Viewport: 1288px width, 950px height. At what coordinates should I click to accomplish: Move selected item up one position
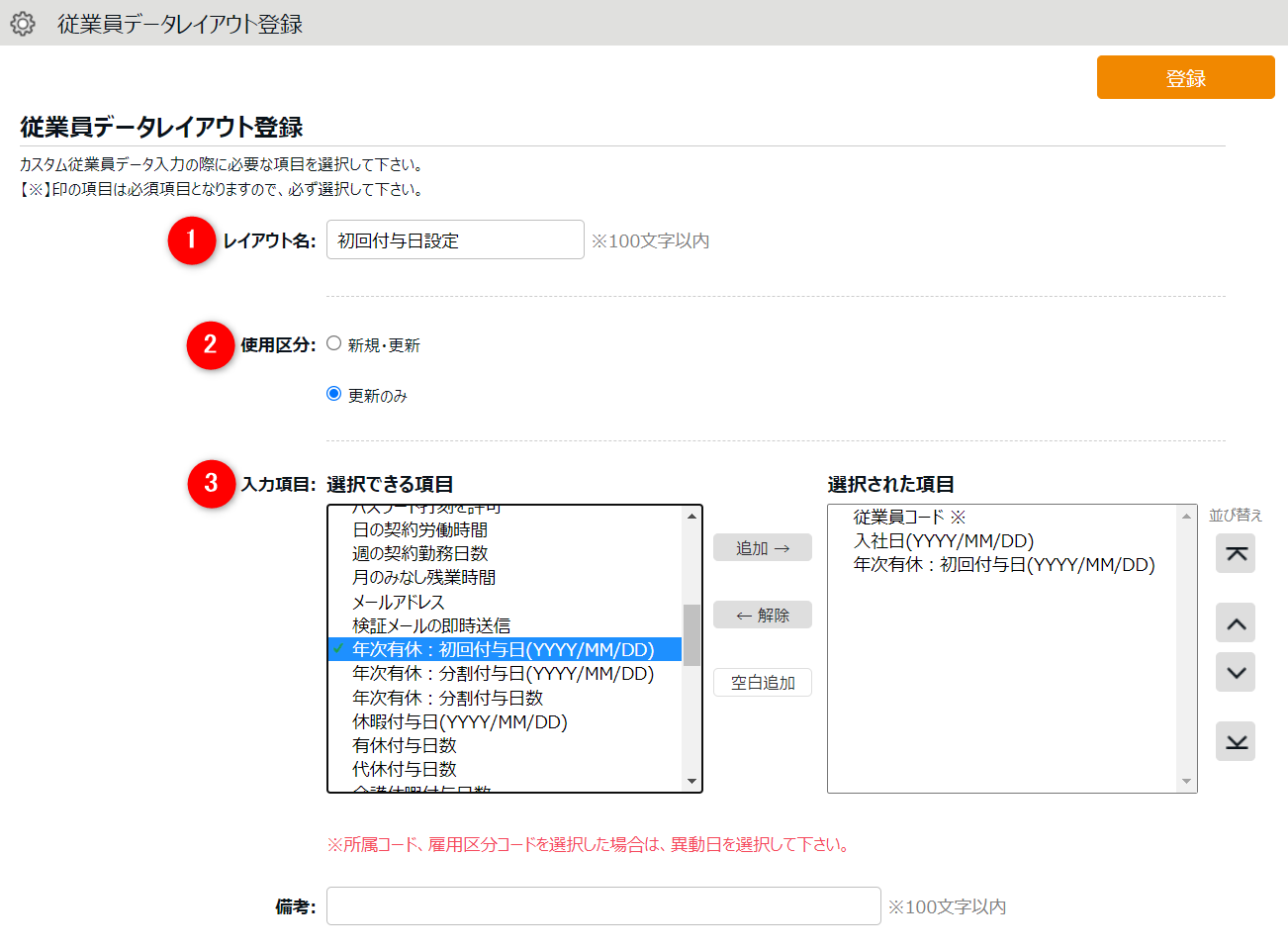point(1236,623)
